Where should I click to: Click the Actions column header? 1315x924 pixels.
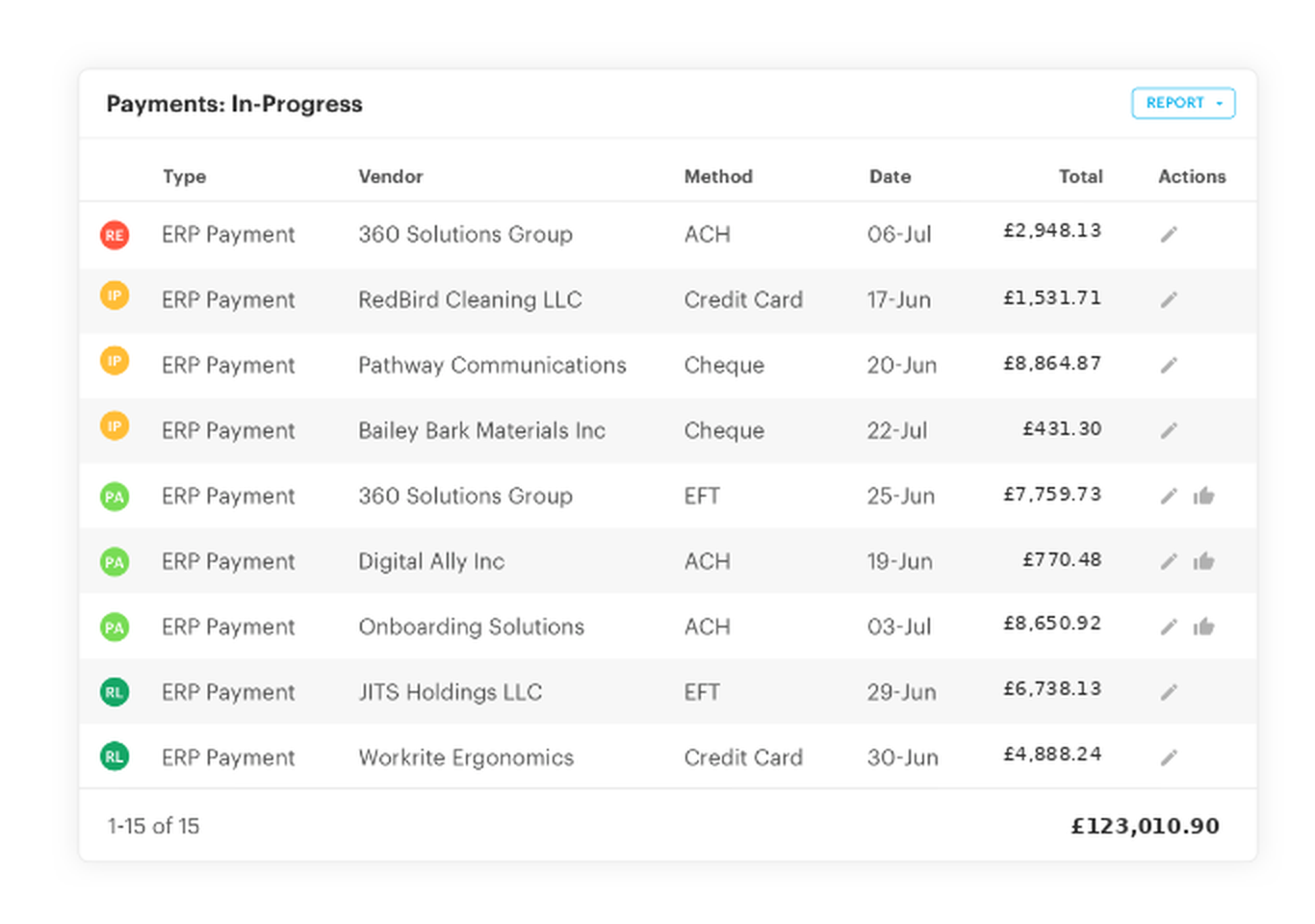tap(1192, 176)
